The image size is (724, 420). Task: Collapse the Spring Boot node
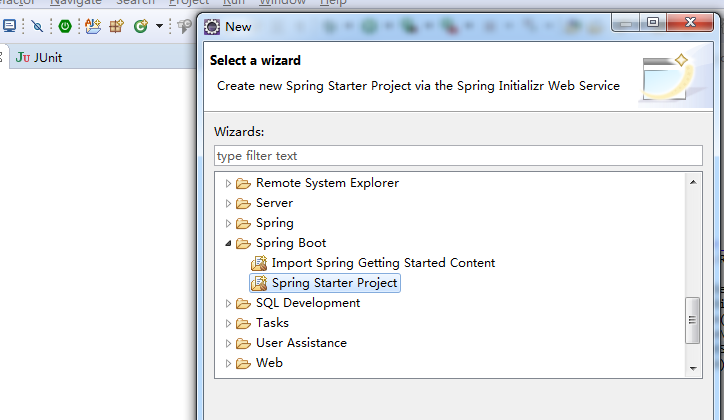228,243
